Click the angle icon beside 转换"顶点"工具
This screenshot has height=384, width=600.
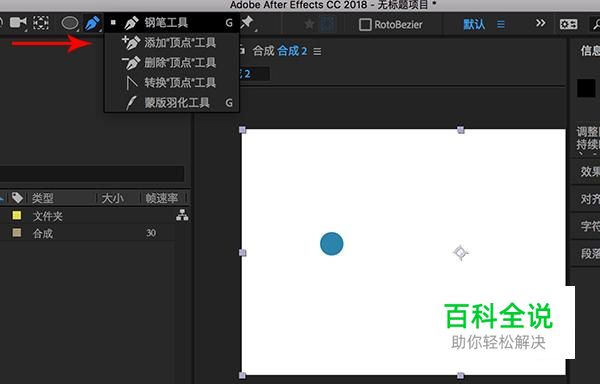tap(132, 82)
